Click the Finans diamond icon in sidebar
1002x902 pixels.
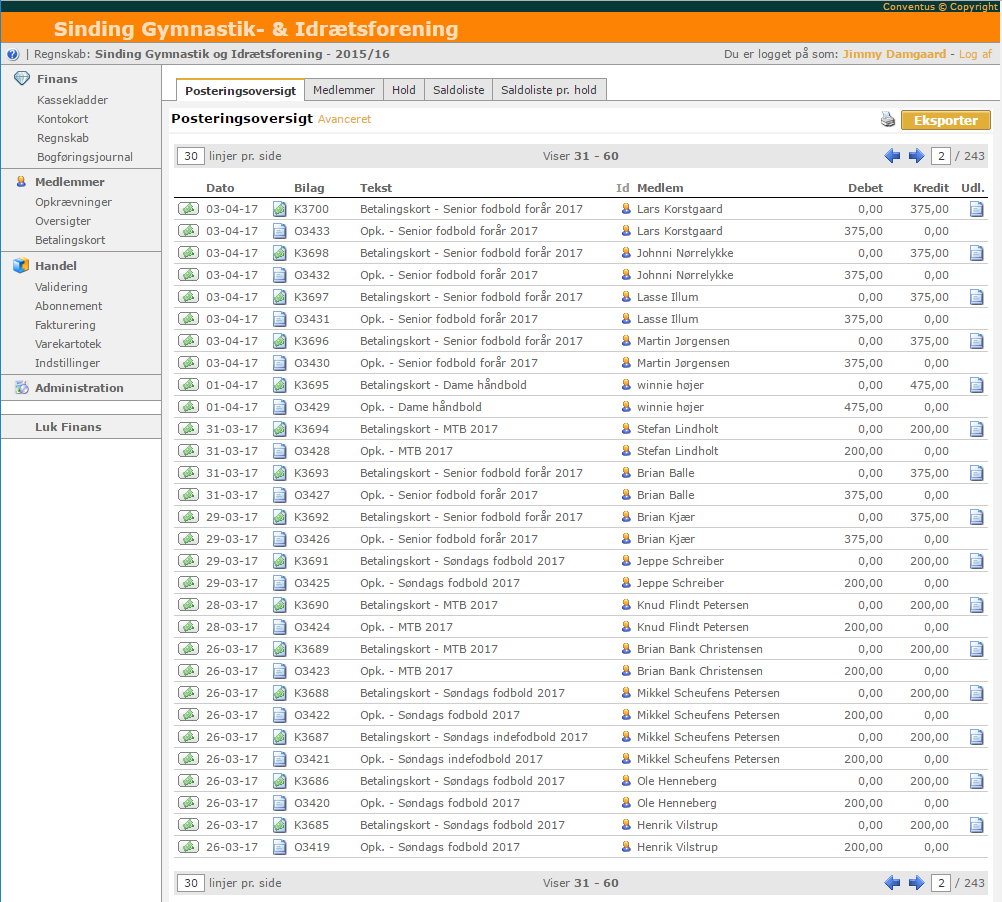pyautogui.click(x=22, y=79)
